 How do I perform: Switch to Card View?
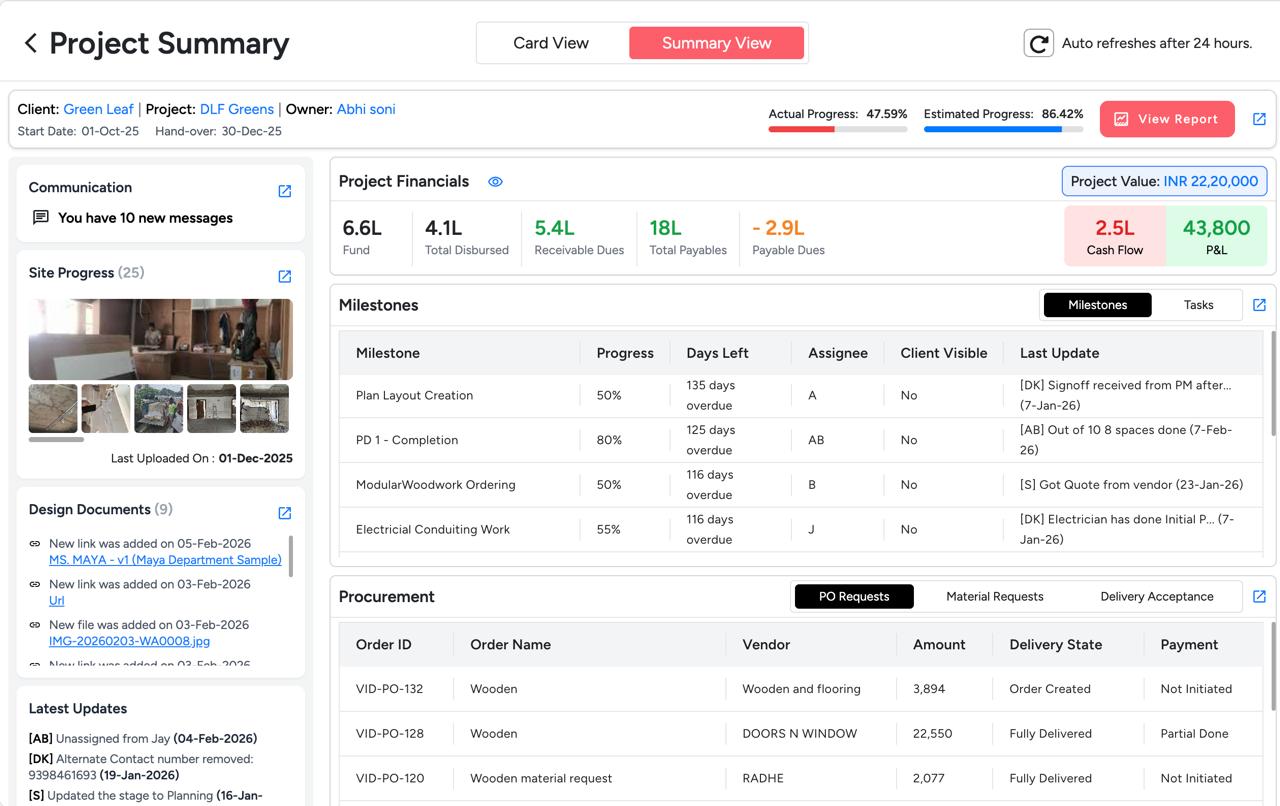click(551, 42)
